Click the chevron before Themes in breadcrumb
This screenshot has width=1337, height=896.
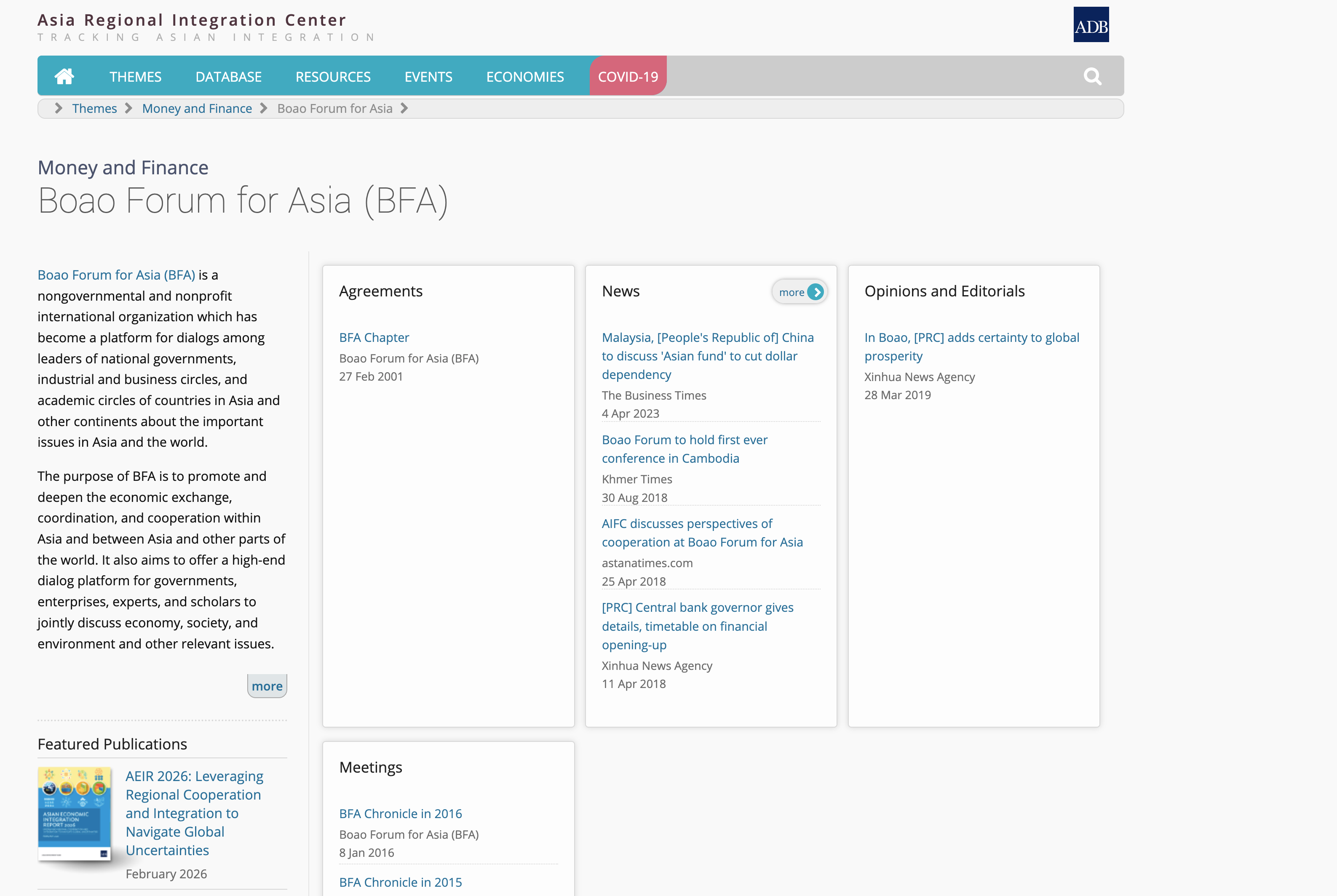coord(58,109)
